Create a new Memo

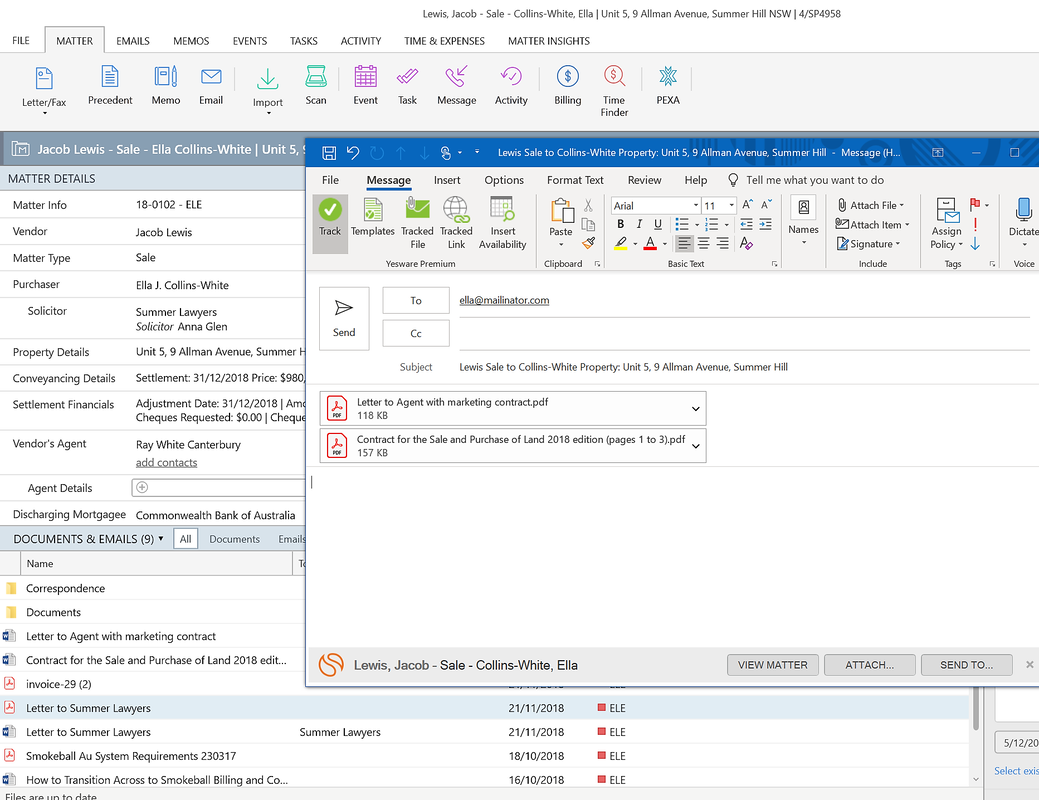click(166, 86)
